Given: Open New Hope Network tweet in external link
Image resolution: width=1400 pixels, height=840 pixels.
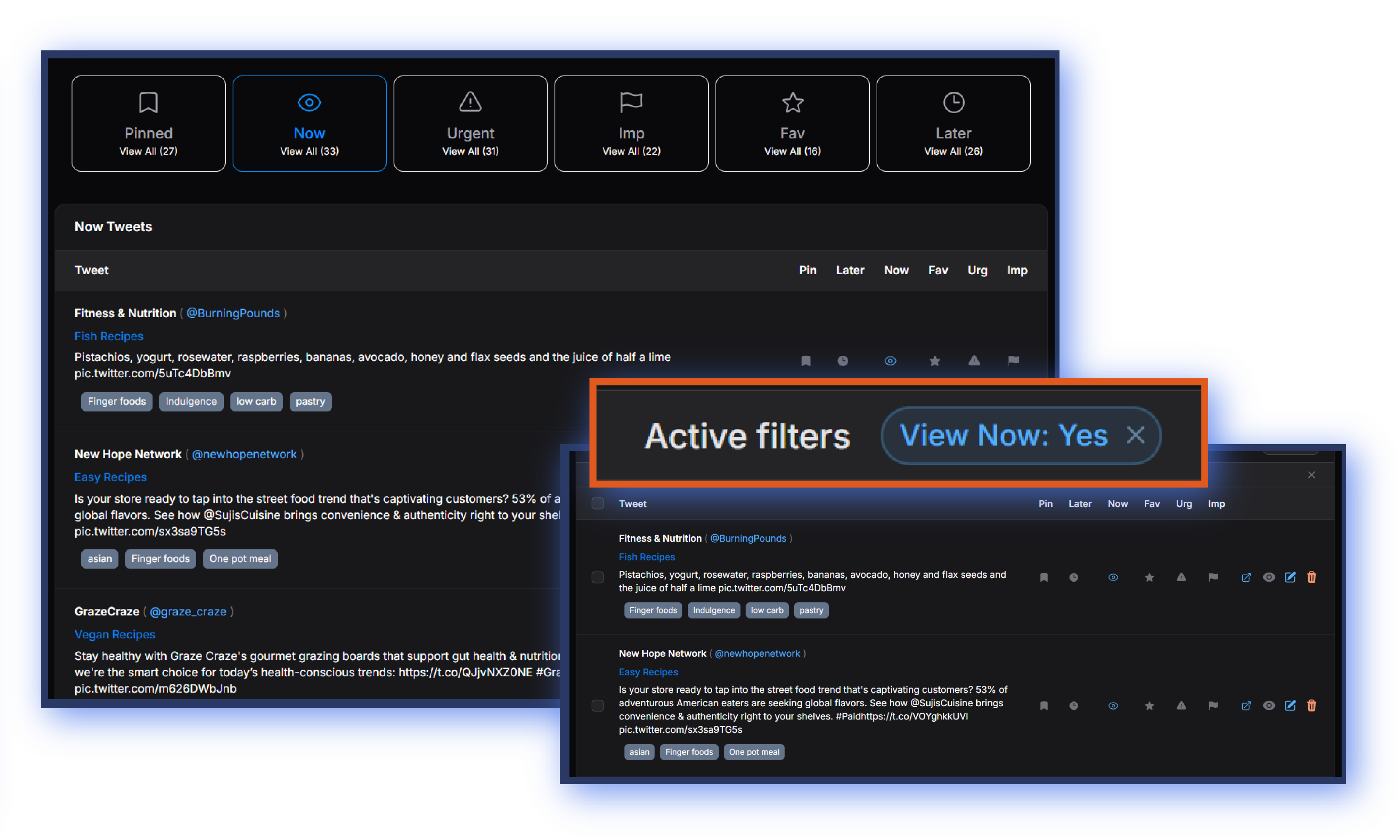Looking at the screenshot, I should [x=1246, y=706].
